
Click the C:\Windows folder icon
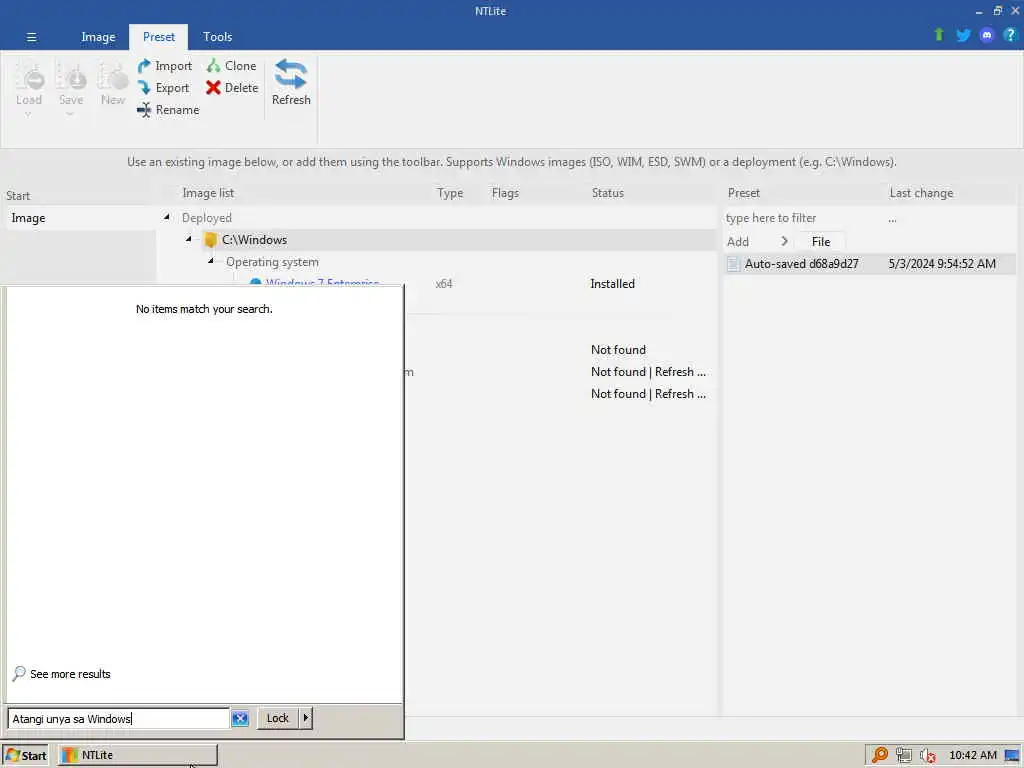tap(210, 240)
